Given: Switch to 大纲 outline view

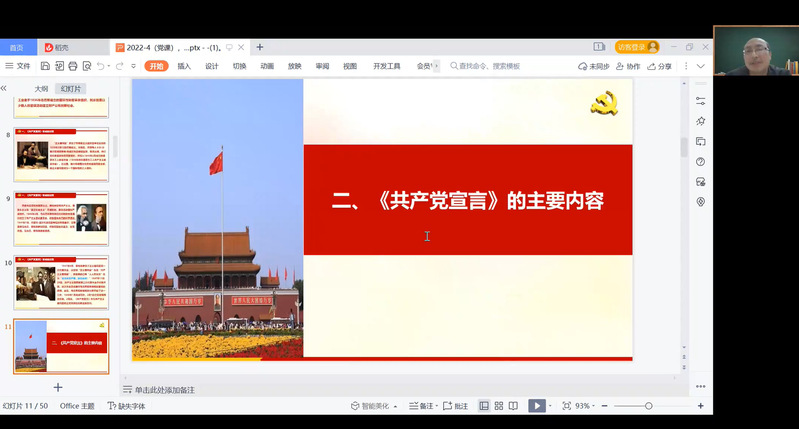Looking at the screenshot, I should pyautogui.click(x=41, y=89).
